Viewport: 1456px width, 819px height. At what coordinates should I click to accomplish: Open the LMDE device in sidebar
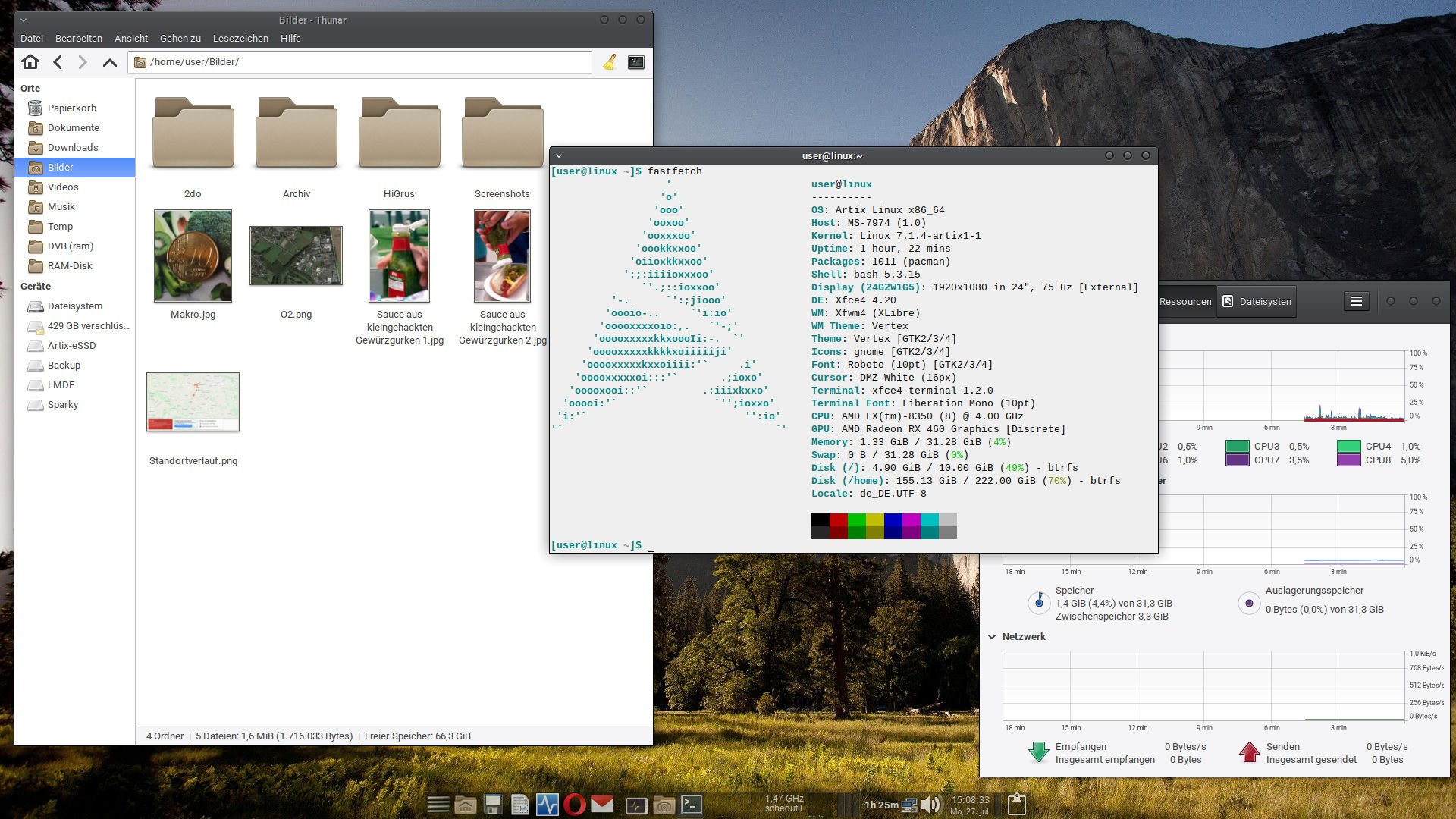[74, 385]
